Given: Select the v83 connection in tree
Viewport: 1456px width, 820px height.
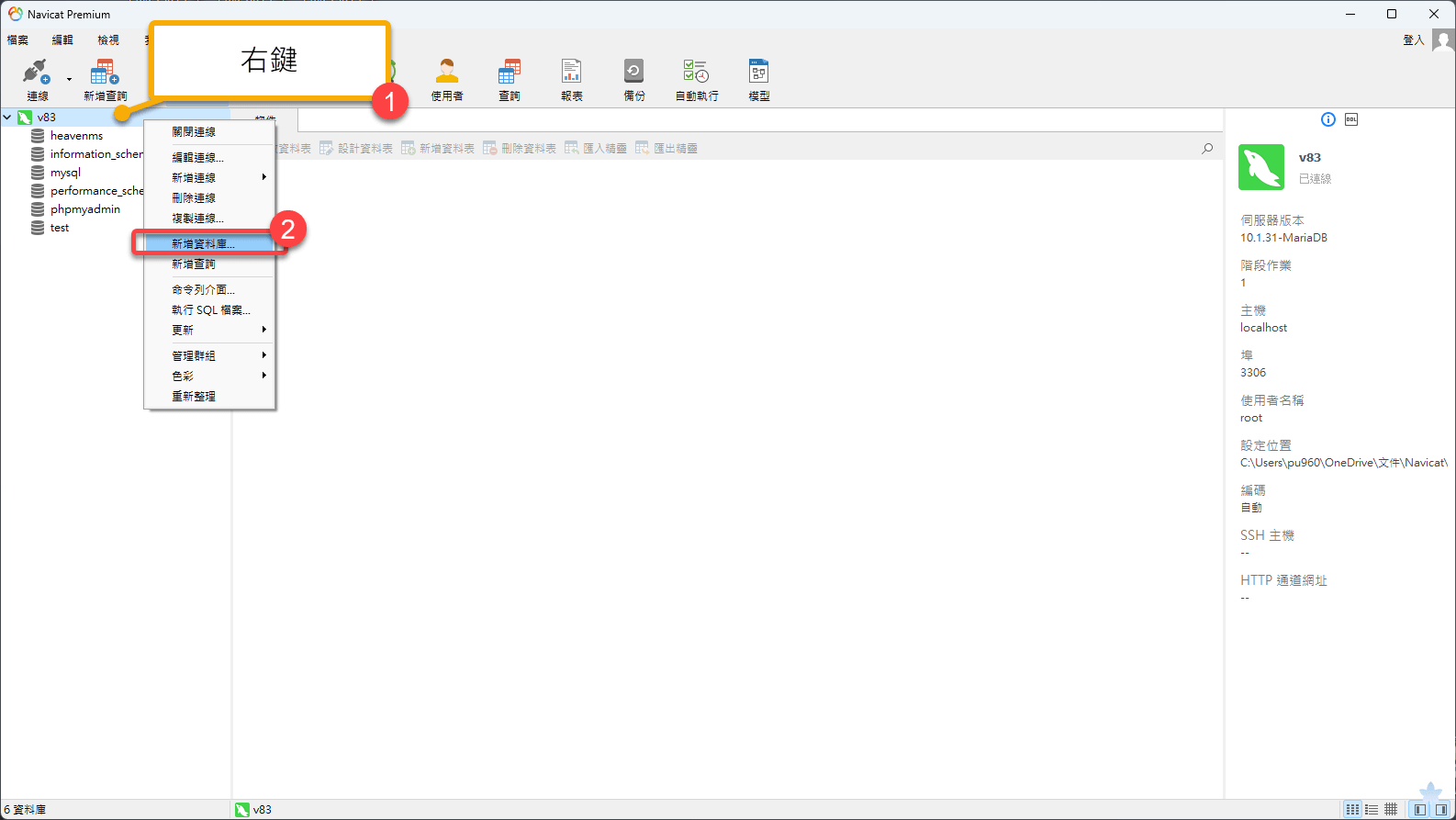Looking at the screenshot, I should point(46,118).
